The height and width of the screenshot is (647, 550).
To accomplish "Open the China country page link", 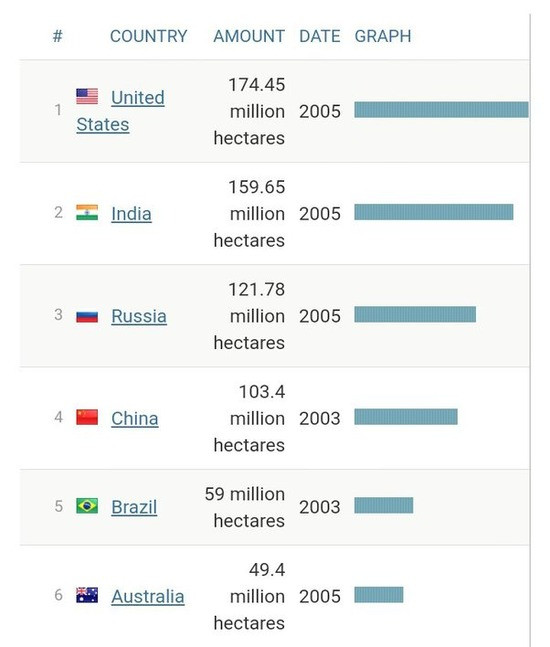I will click(x=135, y=418).
